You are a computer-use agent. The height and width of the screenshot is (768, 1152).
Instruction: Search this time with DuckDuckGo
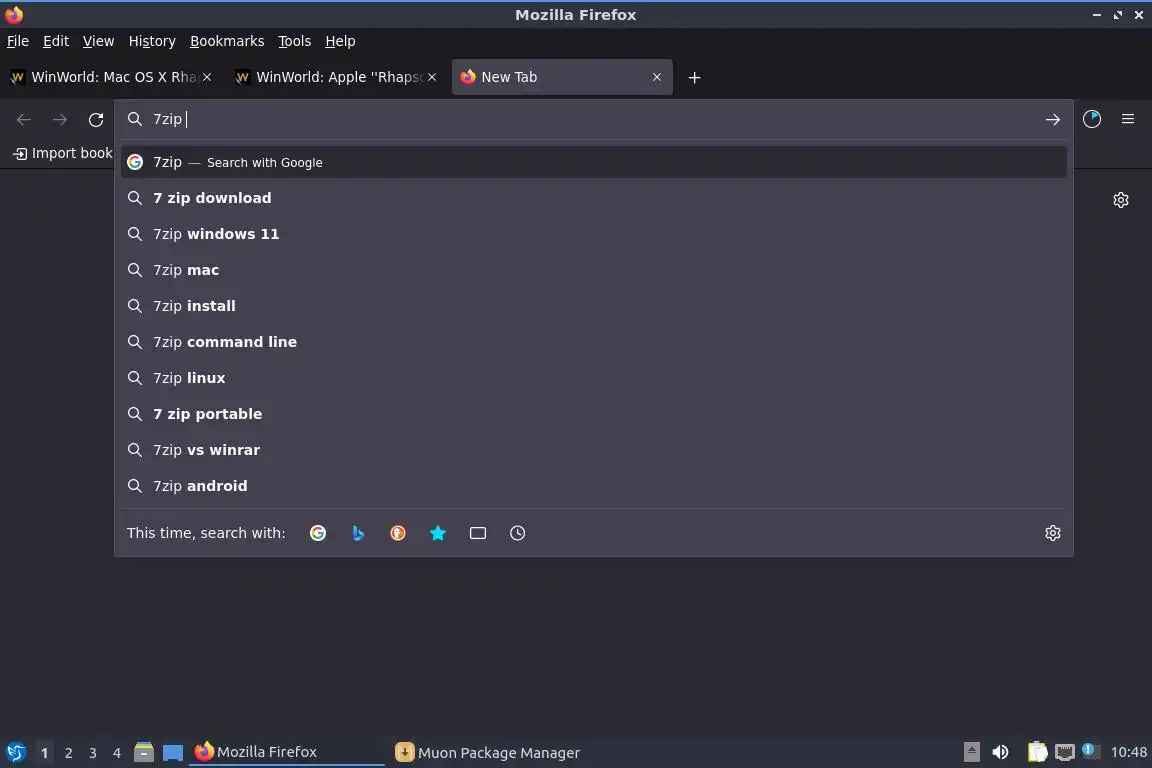[x=397, y=533]
